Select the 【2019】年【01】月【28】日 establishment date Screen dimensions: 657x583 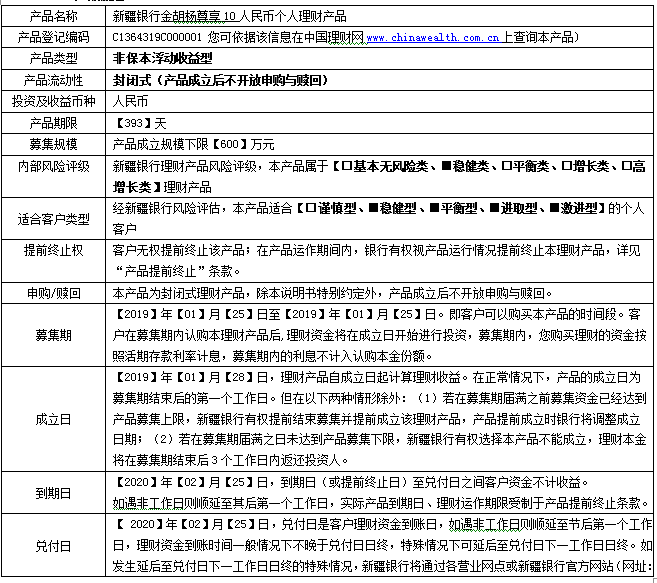pyautogui.click(x=191, y=377)
